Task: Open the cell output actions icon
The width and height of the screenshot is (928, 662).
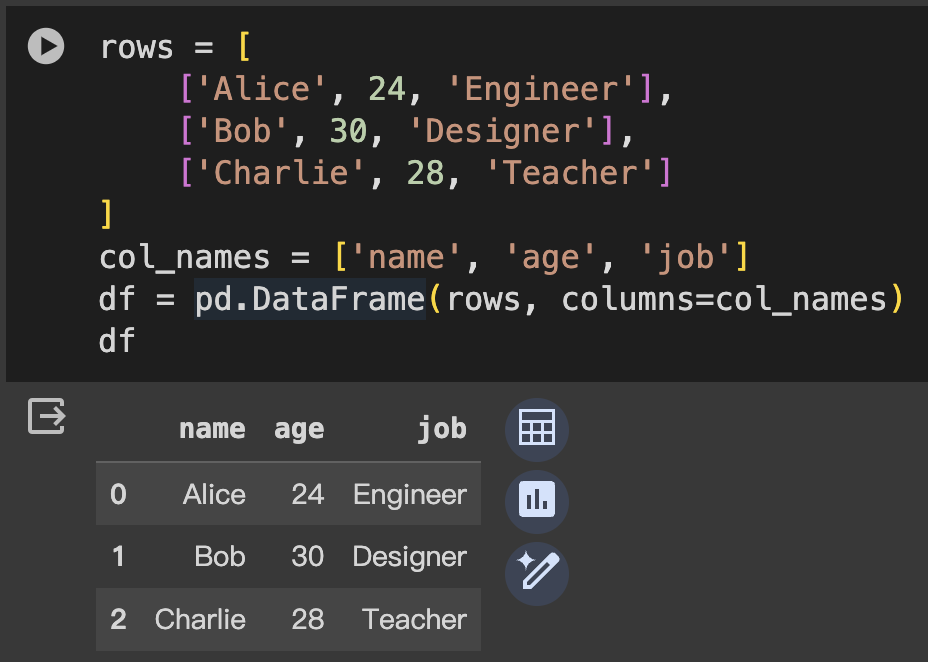Action: (46, 416)
